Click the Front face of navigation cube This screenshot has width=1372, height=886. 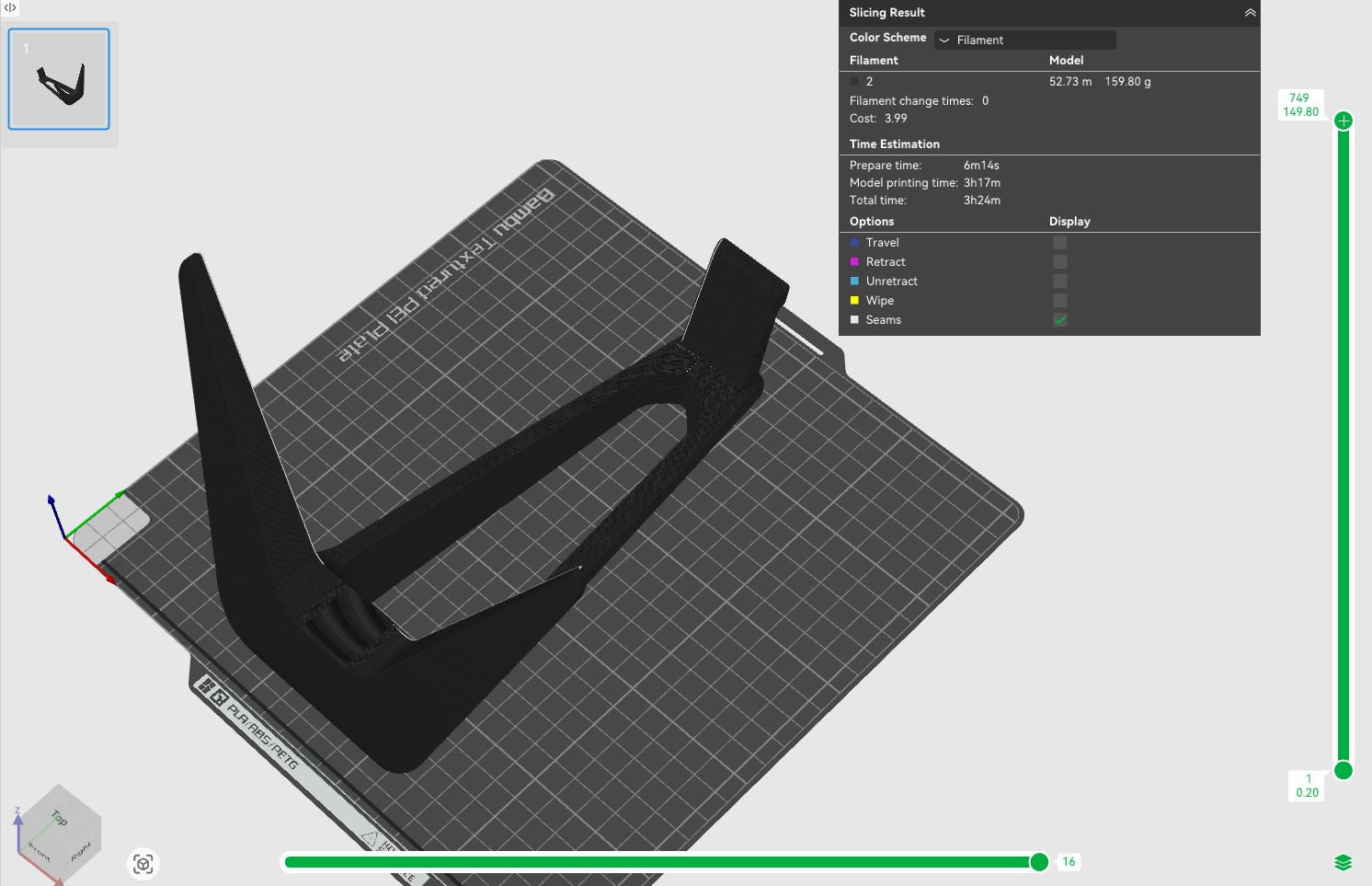(x=39, y=851)
